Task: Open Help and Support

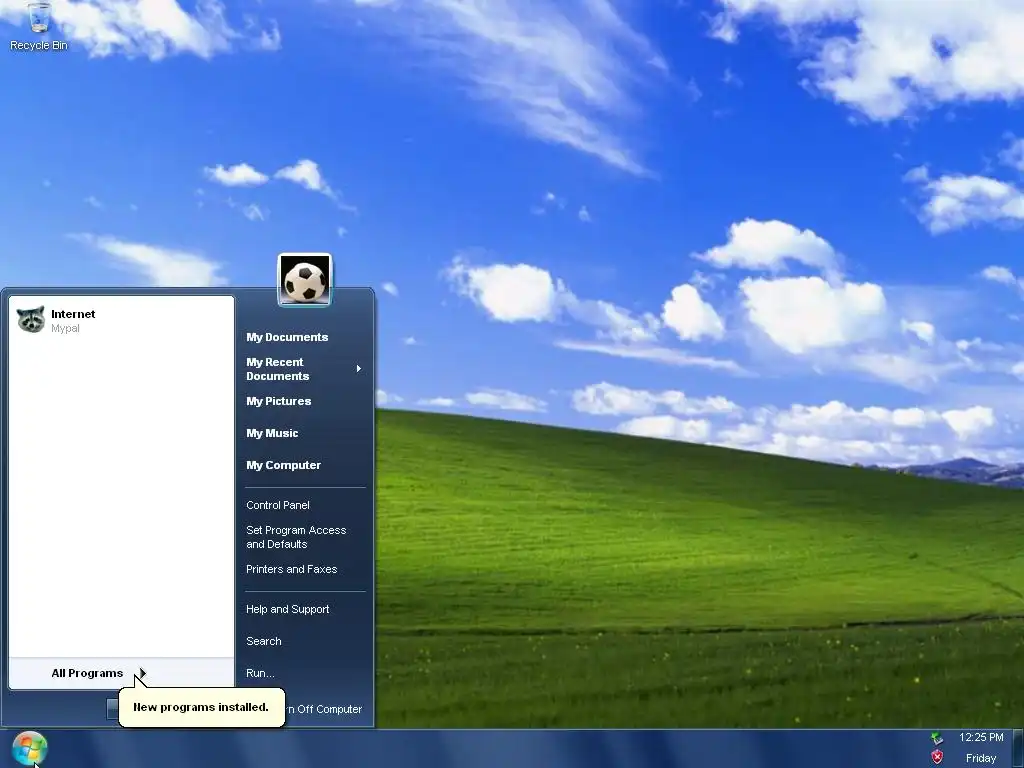Action: point(287,609)
